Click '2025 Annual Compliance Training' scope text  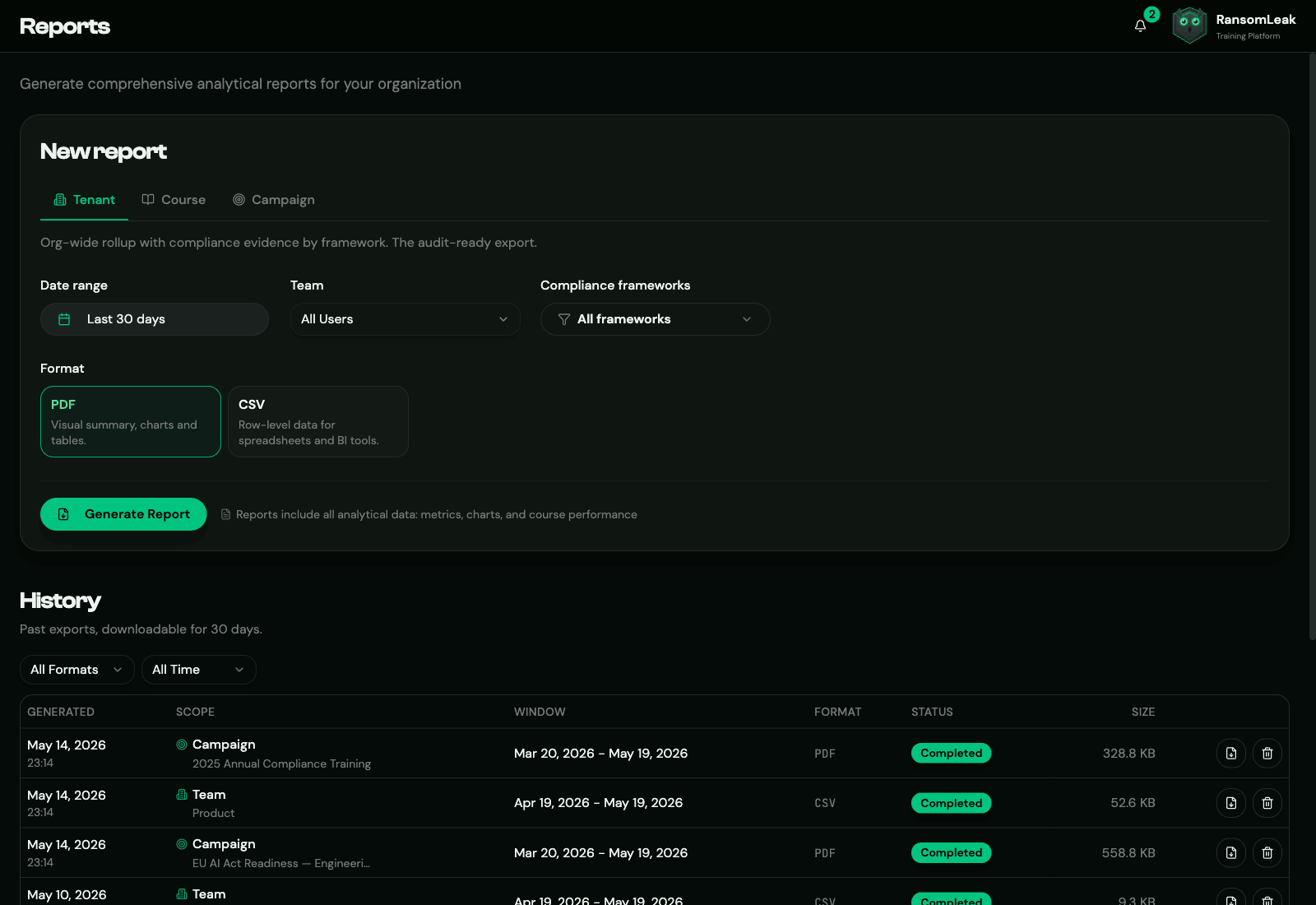click(281, 763)
